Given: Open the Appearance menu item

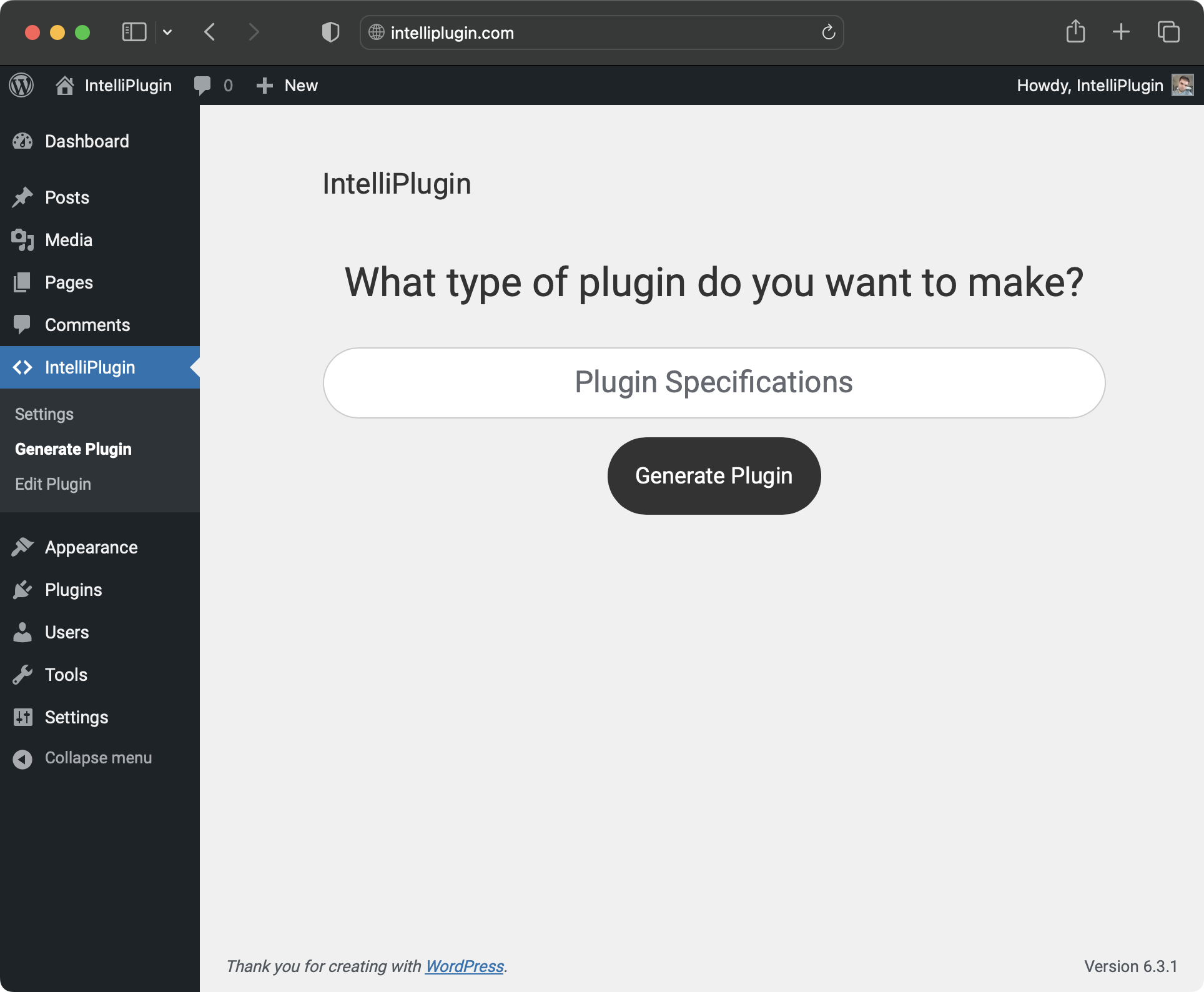Looking at the screenshot, I should click(100, 547).
